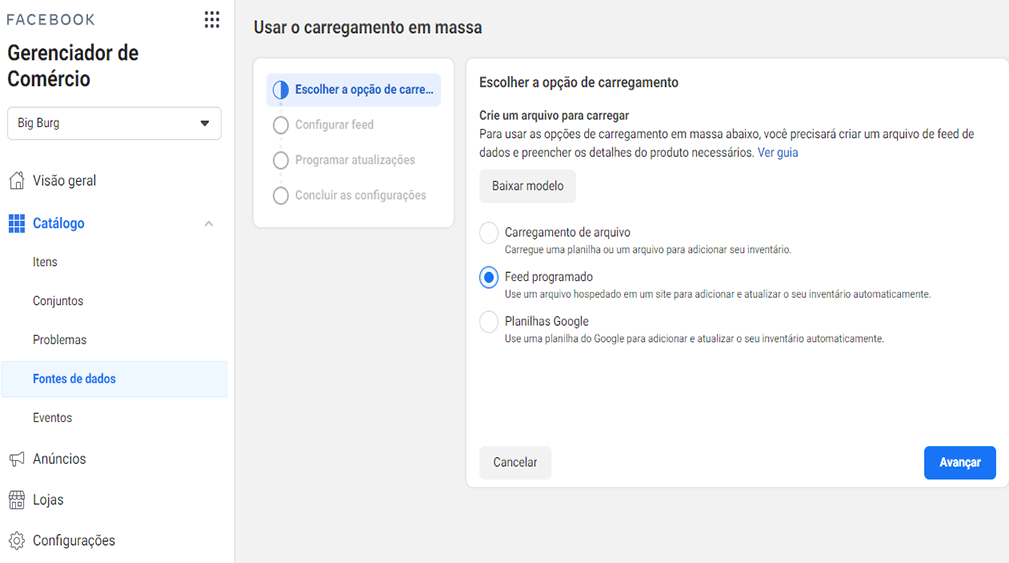This screenshot has height=563, width=1009.
Task: Collapse the Catálogo section chevron
Action: (208, 224)
